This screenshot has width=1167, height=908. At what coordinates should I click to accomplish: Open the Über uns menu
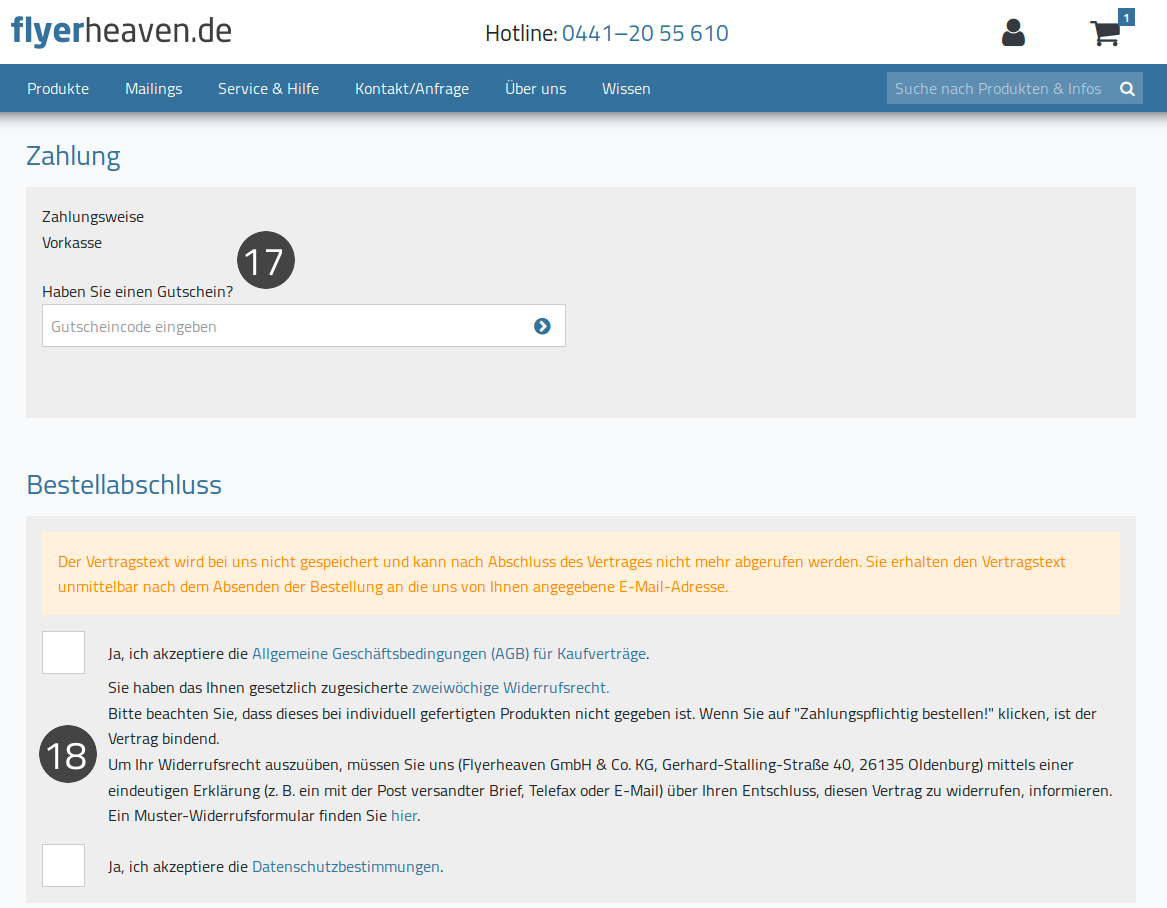pyautogui.click(x=535, y=89)
